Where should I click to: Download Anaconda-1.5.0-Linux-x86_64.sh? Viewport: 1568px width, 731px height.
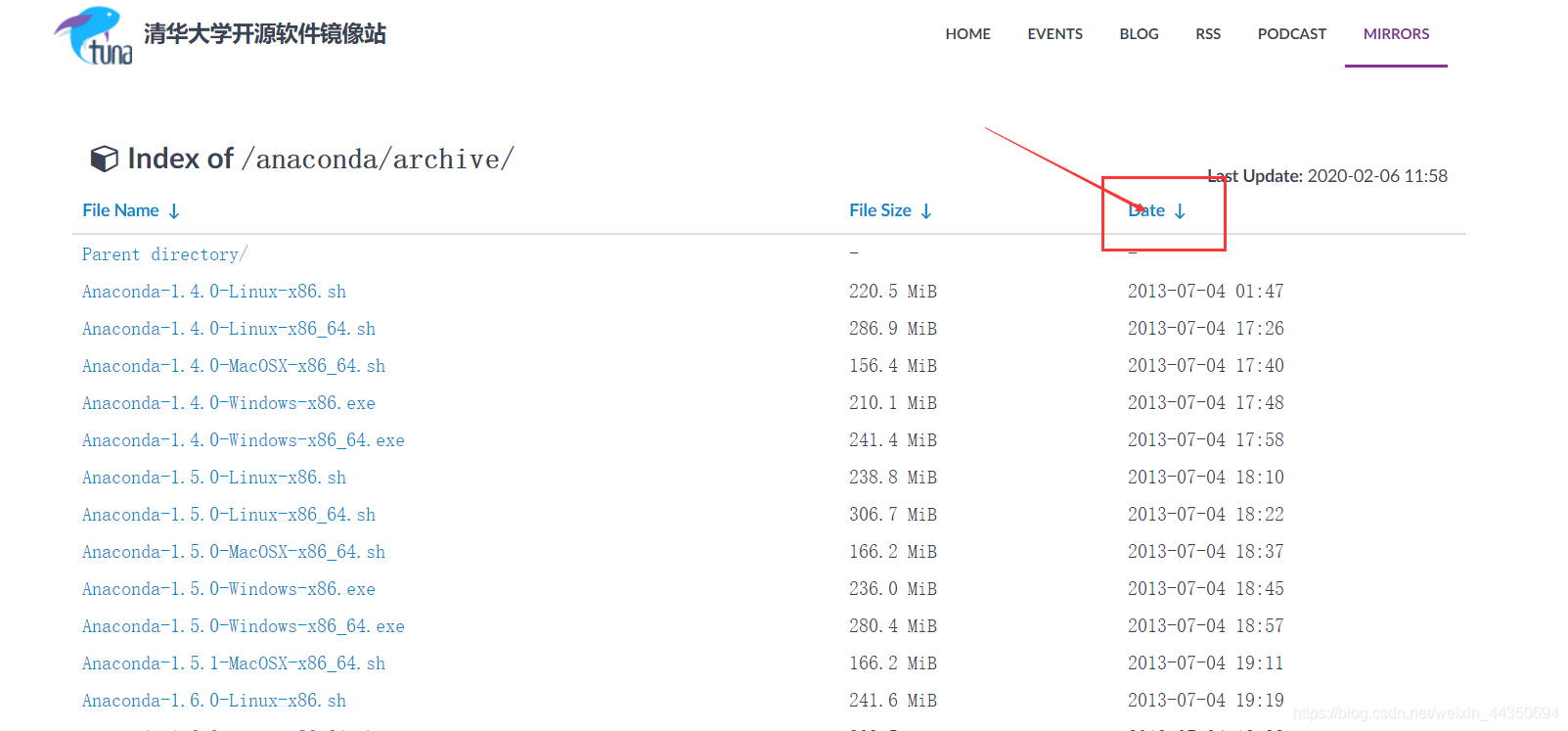click(x=229, y=515)
